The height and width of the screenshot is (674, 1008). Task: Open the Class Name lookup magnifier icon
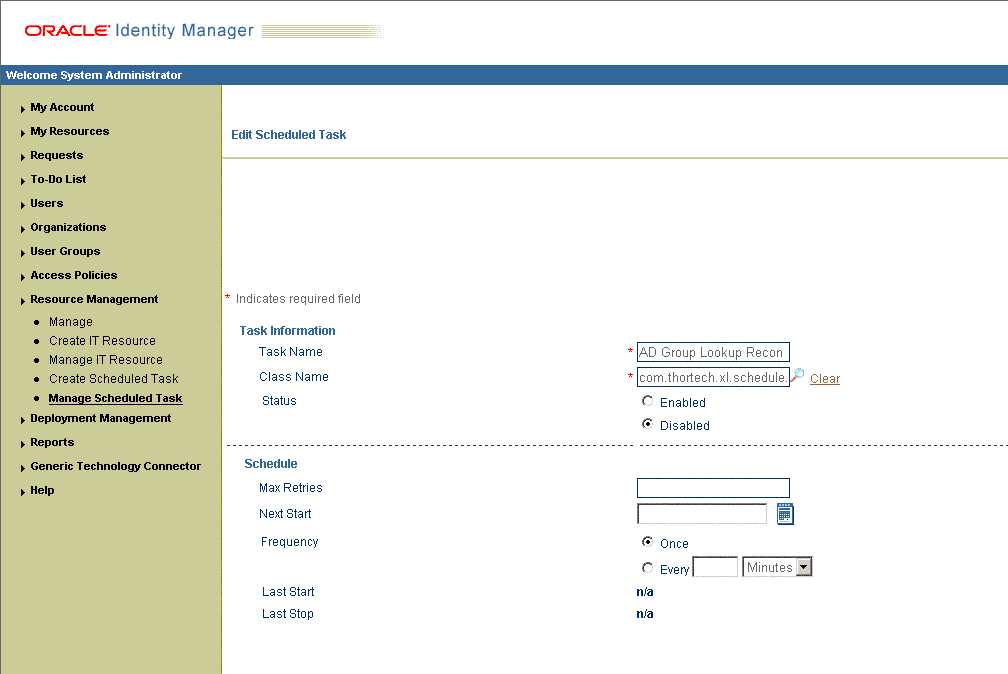[x=797, y=376]
